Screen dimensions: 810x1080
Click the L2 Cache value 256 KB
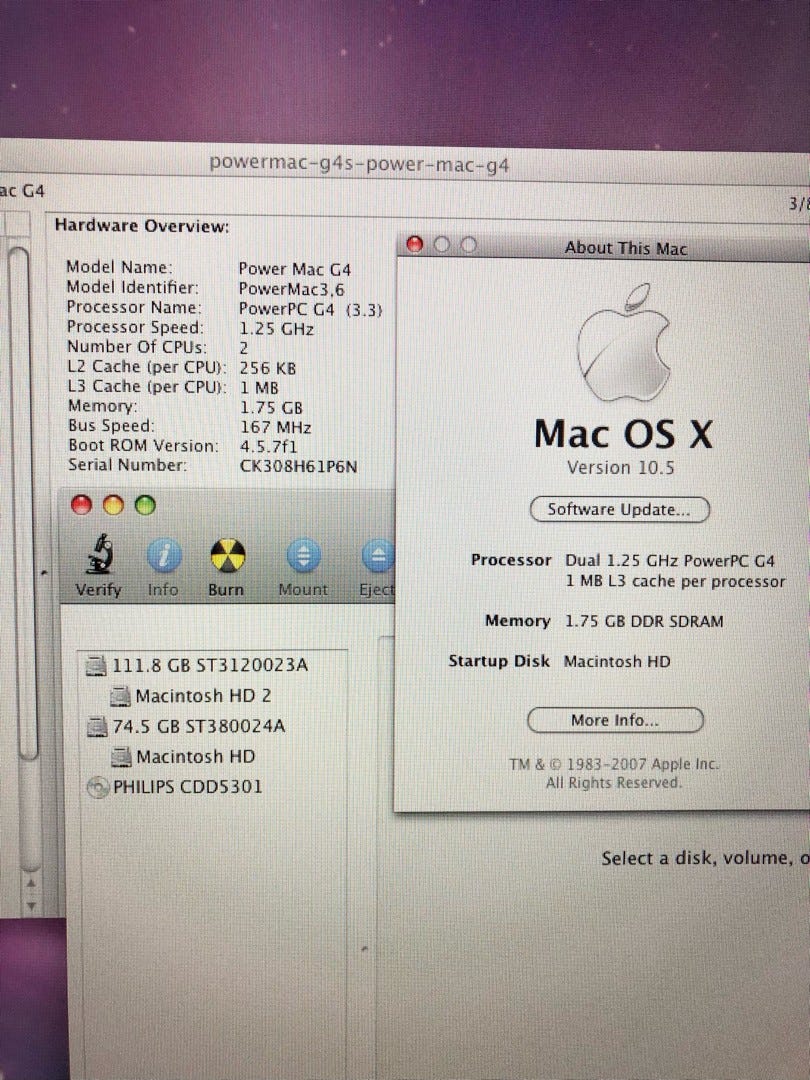click(267, 368)
